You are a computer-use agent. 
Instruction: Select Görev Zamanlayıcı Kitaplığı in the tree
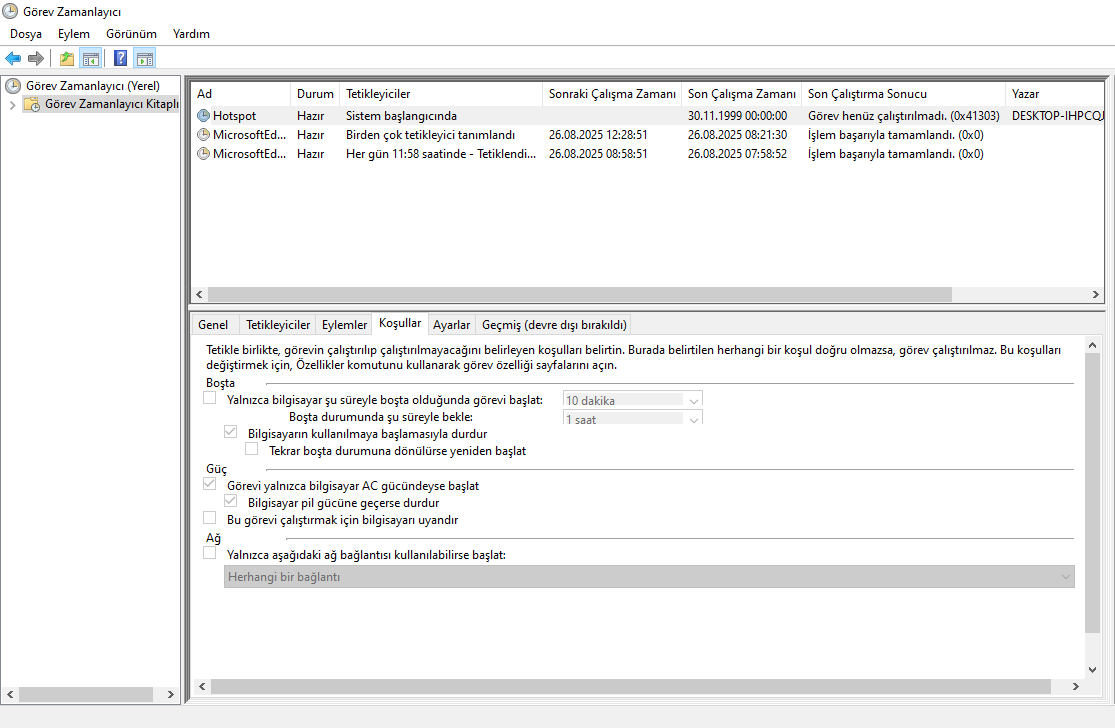pyautogui.click(x=112, y=105)
